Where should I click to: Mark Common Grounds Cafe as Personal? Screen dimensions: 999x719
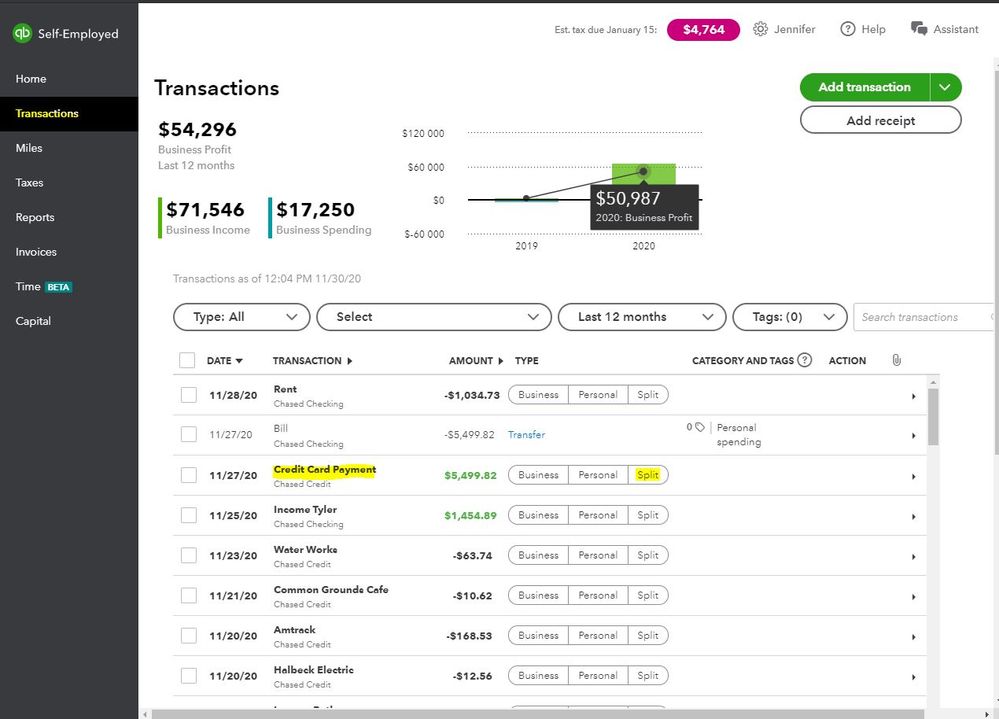click(x=598, y=595)
